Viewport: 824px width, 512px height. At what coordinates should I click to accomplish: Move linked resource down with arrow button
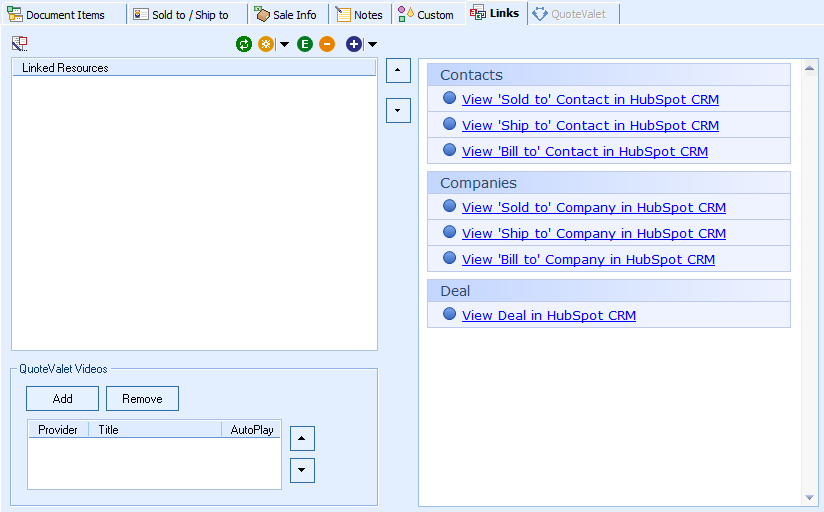pos(398,110)
